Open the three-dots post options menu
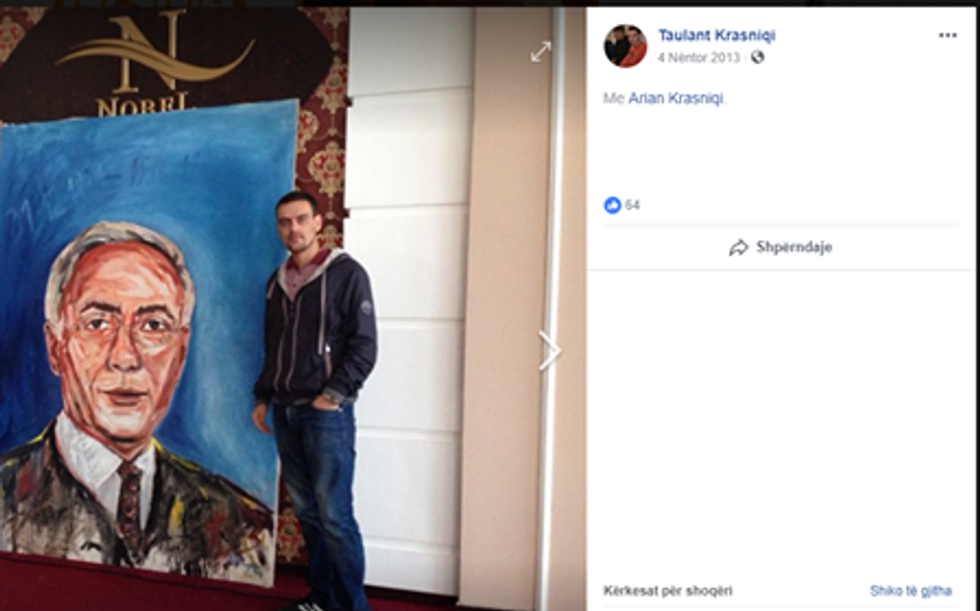This screenshot has height=611, width=980. coord(948,36)
